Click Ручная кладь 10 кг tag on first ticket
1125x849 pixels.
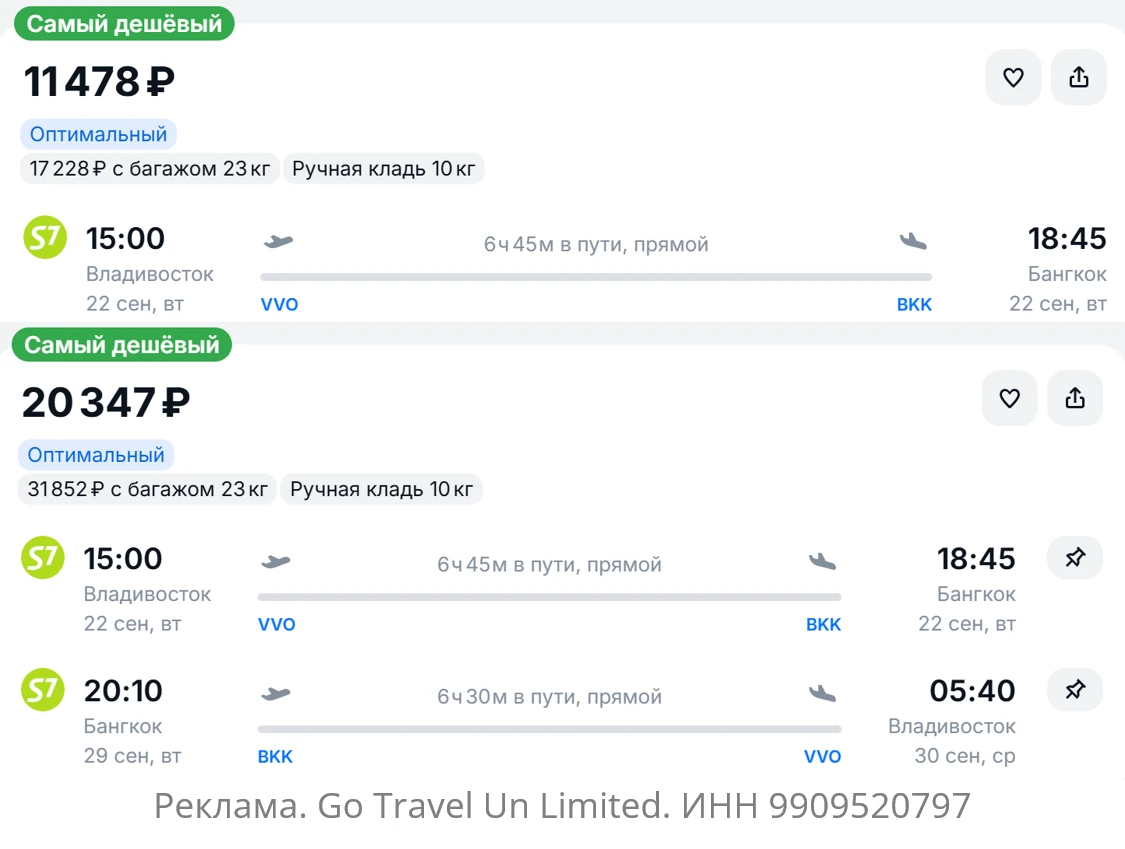tap(384, 169)
